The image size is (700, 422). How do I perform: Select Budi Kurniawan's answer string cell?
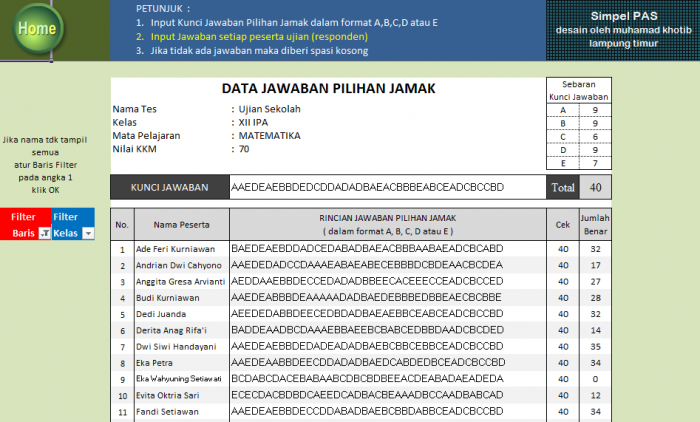388,297
